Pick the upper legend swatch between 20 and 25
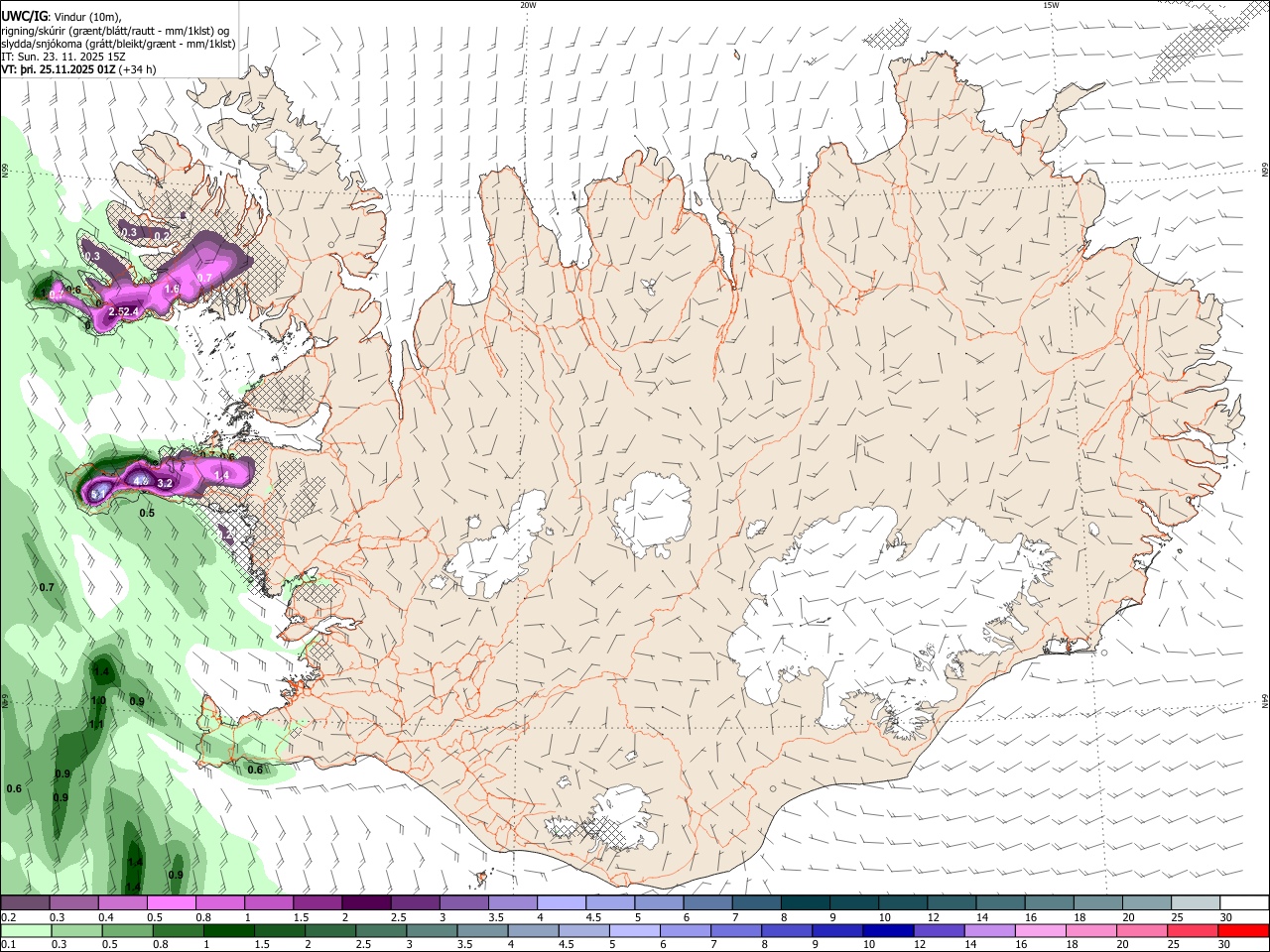Screen dimensions: 1270x952 (x=1147, y=903)
